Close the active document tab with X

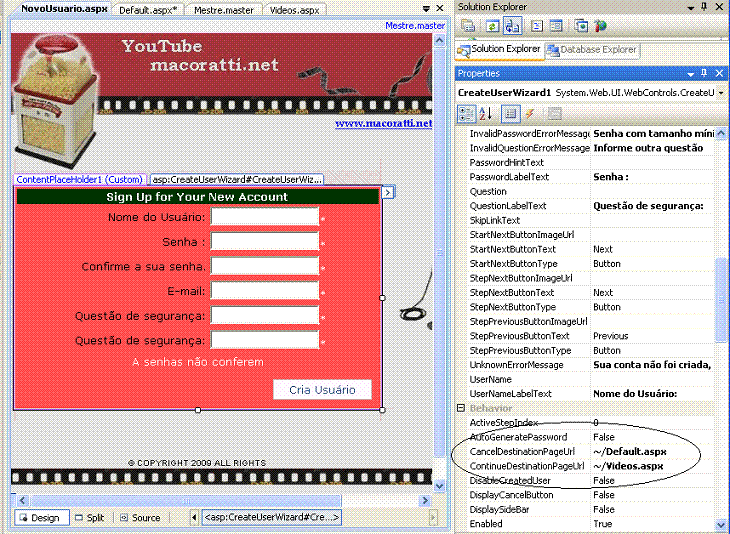click(x=439, y=8)
